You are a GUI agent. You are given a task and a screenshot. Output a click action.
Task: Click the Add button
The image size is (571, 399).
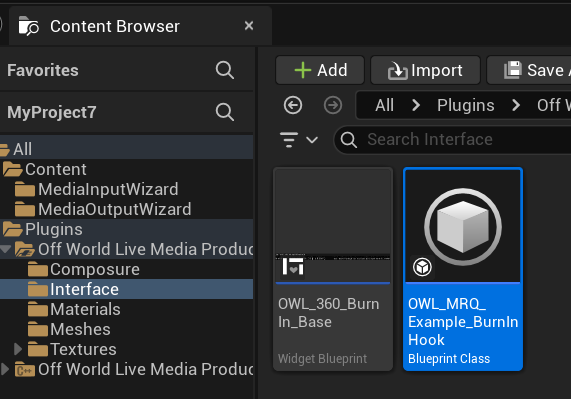320,70
